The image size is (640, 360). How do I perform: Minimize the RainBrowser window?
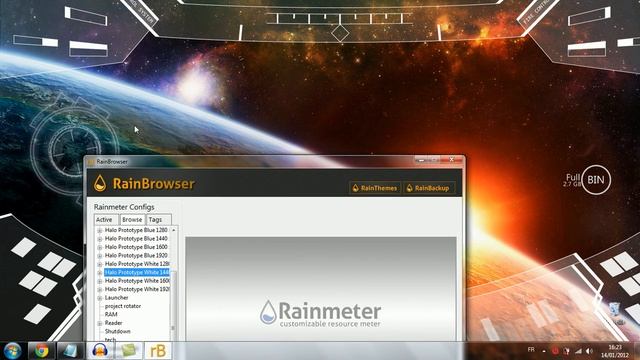[421, 160]
